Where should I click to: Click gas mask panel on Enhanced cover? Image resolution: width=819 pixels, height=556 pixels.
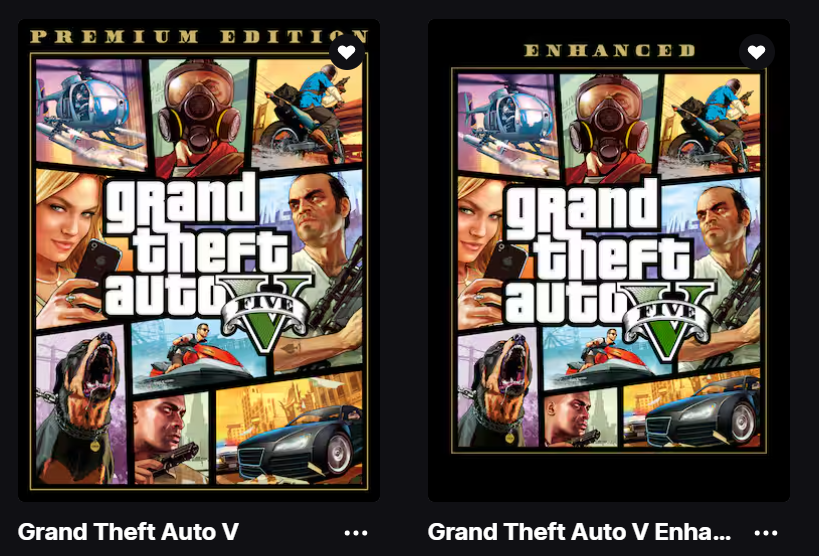608,127
